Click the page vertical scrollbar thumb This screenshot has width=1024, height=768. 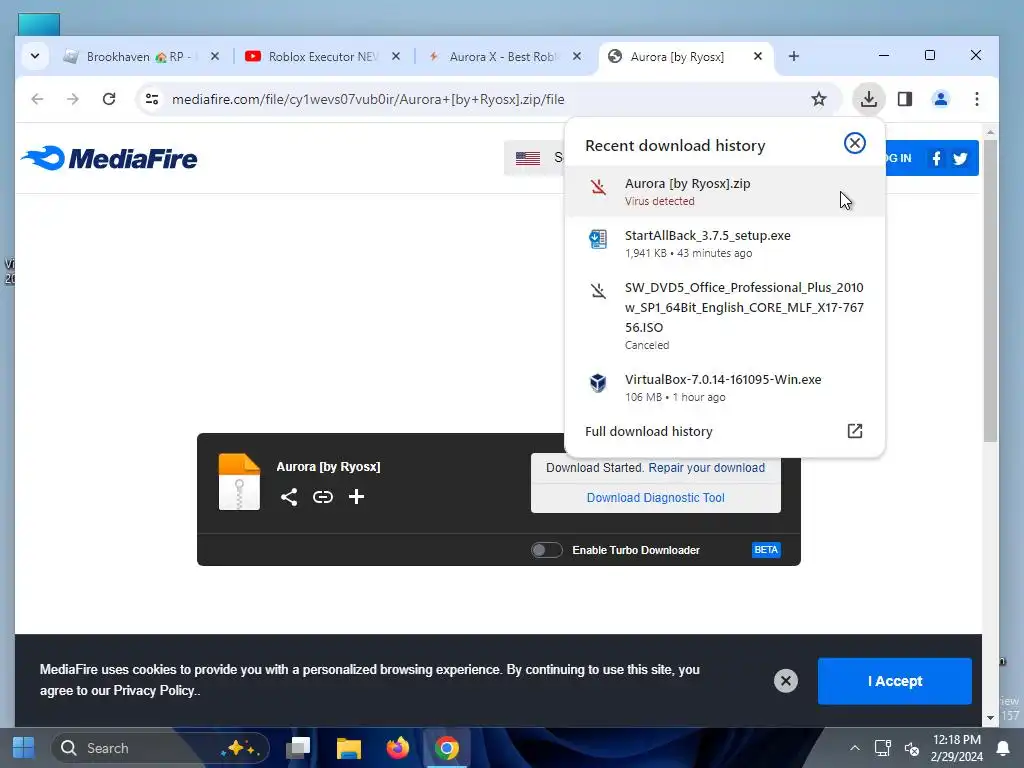(990, 291)
